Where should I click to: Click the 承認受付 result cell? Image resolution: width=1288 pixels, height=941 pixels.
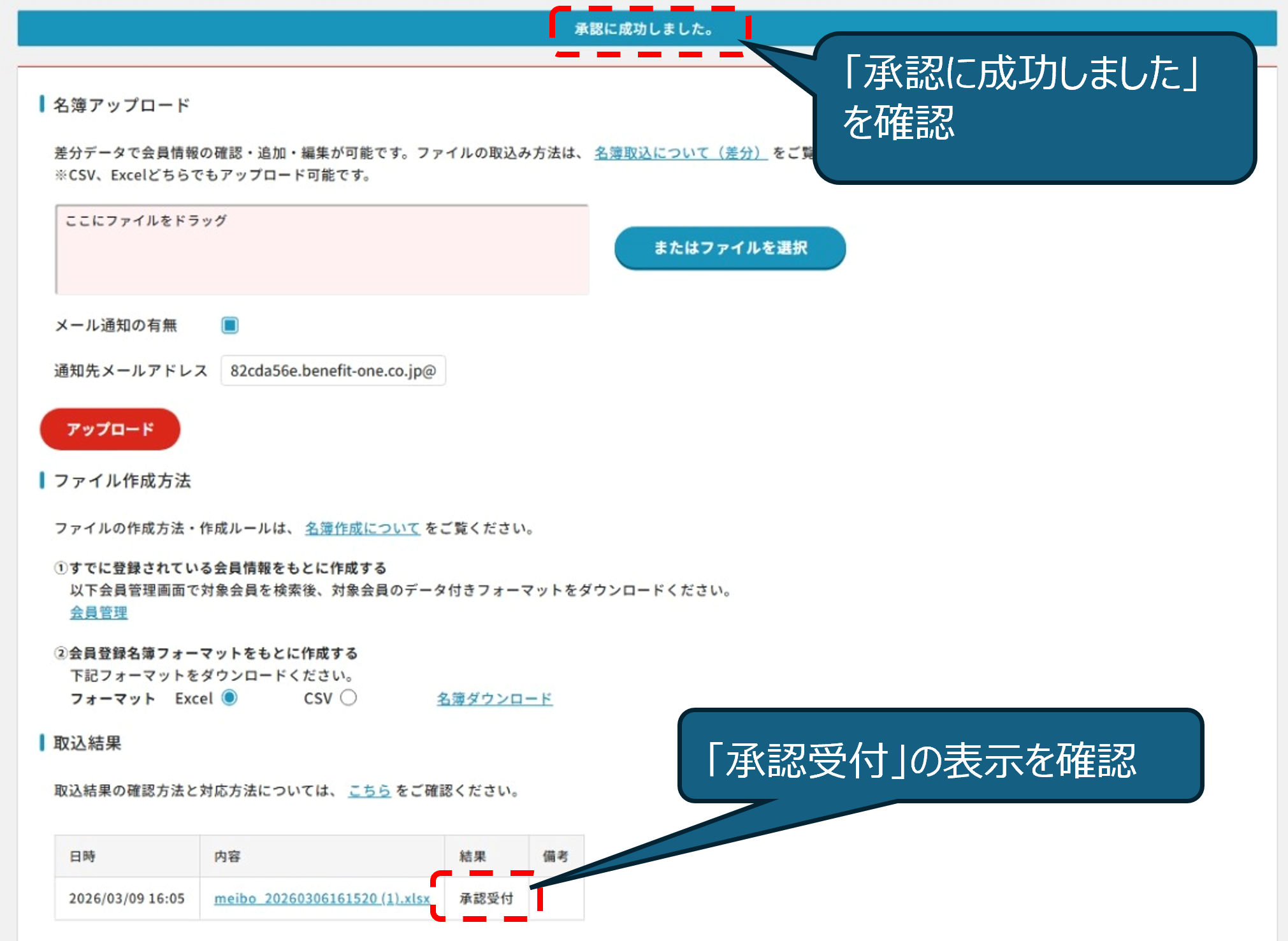(x=486, y=898)
